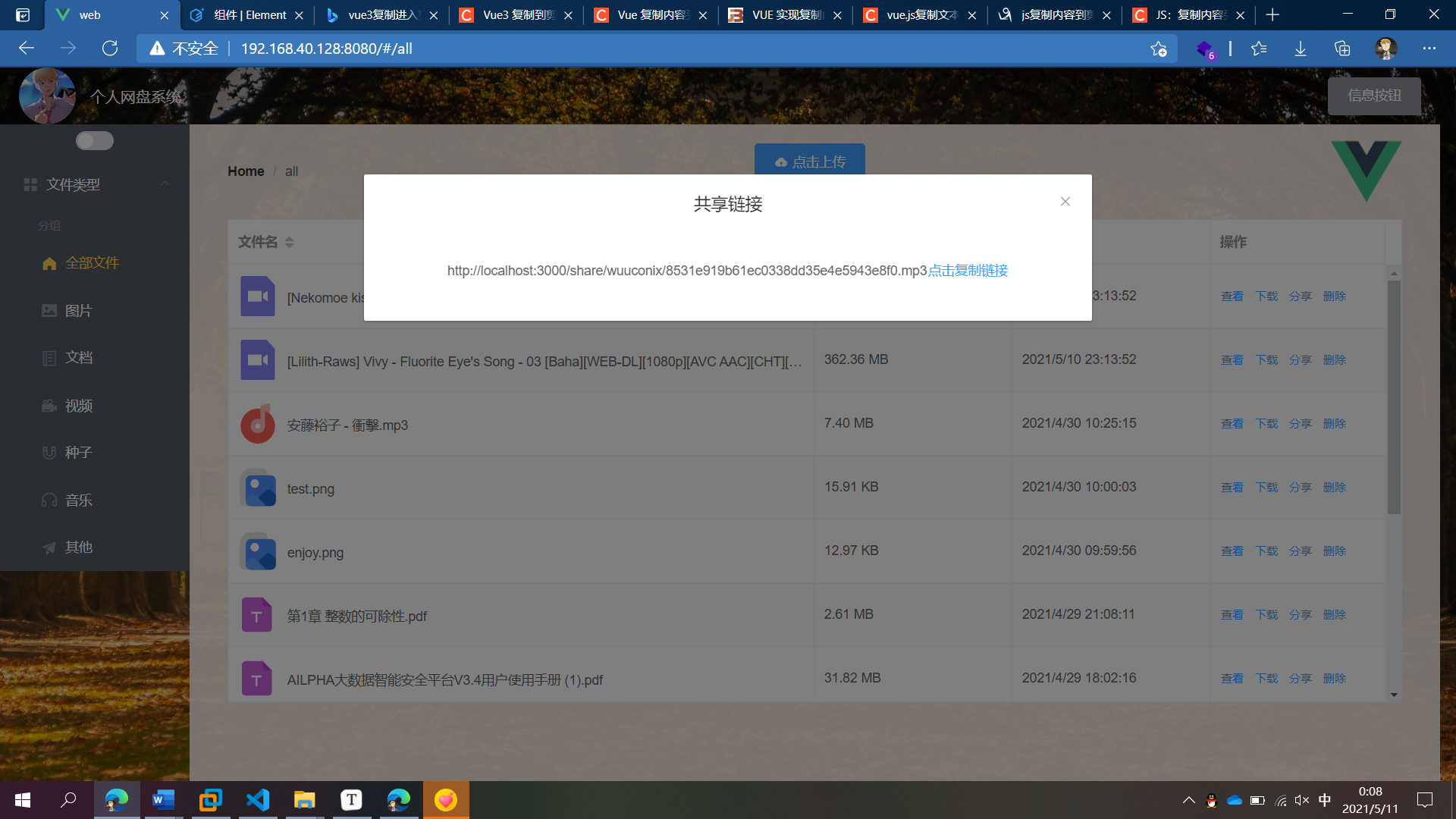The image size is (1456, 819).
Task: Click the 点击复制链接 link in the dialog
Action: [x=967, y=271]
